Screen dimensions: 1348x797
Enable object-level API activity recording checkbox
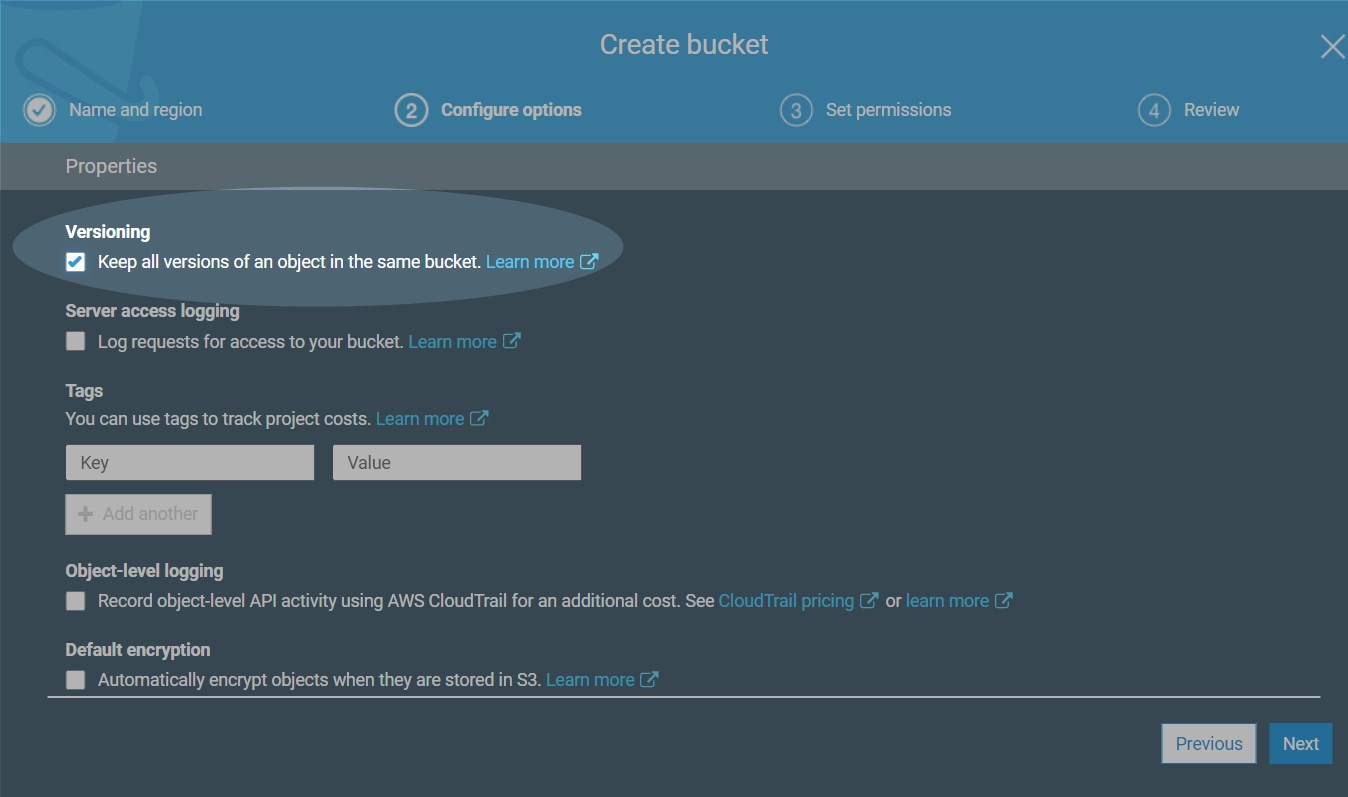(76, 601)
